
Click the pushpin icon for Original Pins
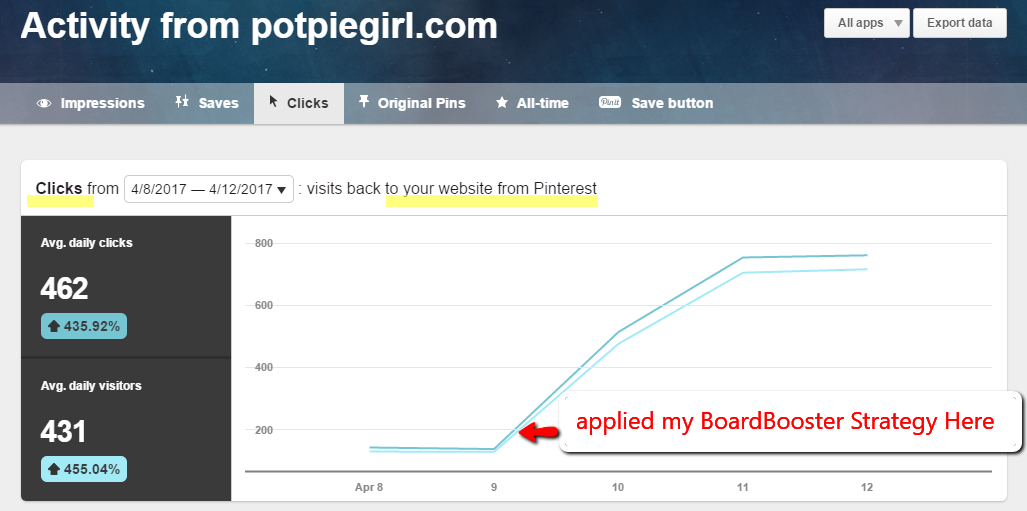pos(364,103)
